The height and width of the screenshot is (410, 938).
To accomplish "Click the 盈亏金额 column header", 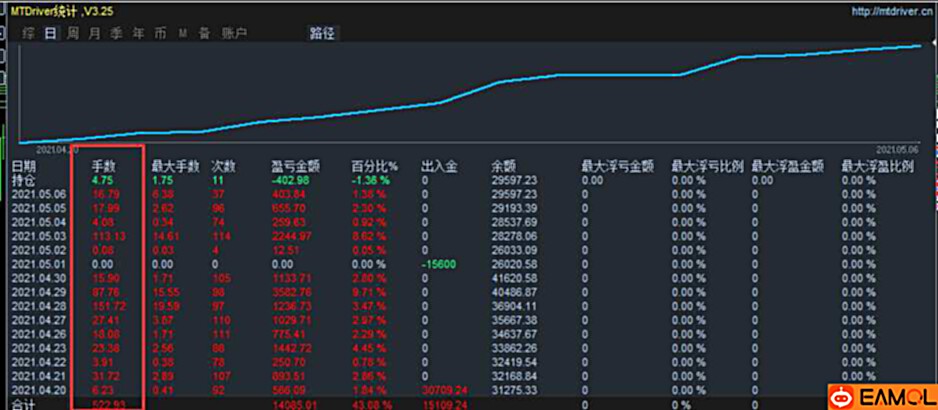I will pyautogui.click(x=295, y=166).
